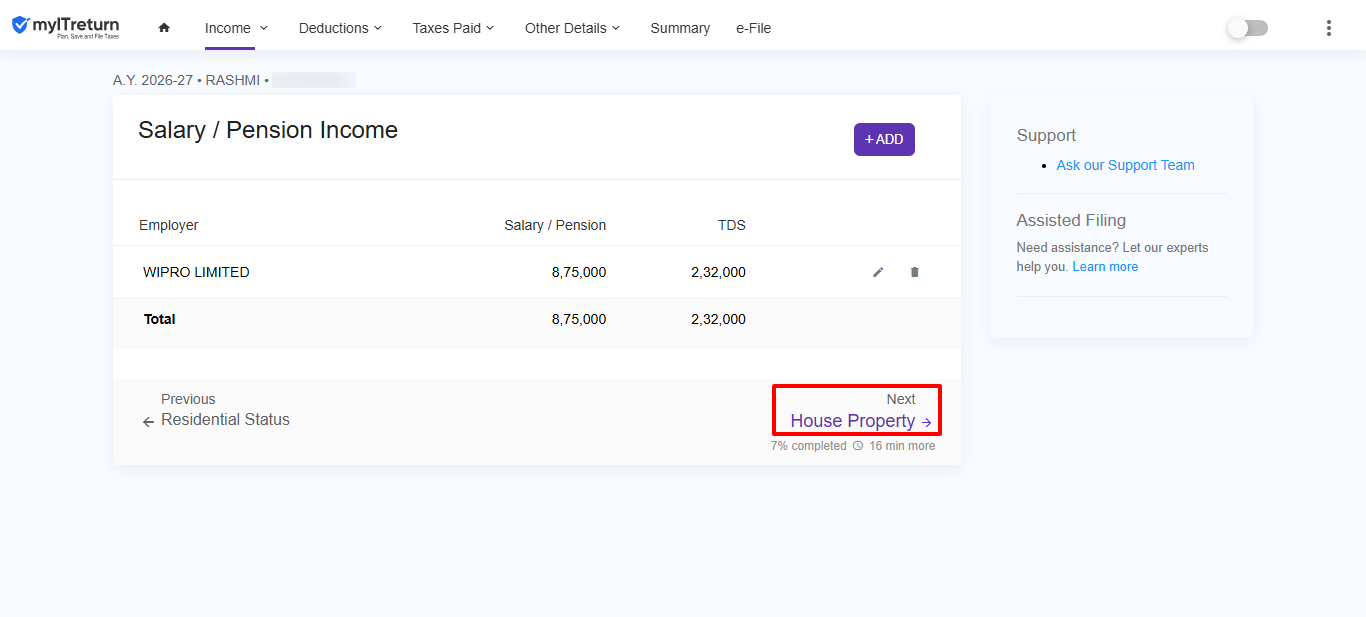The height and width of the screenshot is (617, 1366).
Task: Select the Assisted Filing heading
Action: click(1071, 220)
